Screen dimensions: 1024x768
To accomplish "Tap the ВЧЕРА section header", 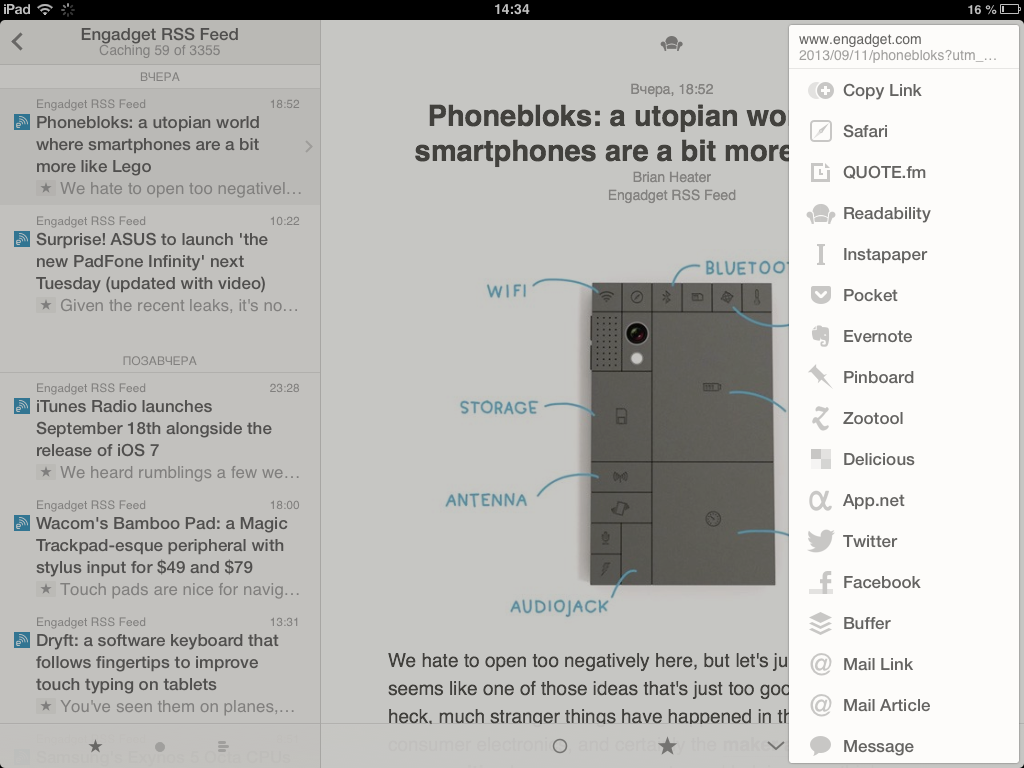I will tap(160, 77).
